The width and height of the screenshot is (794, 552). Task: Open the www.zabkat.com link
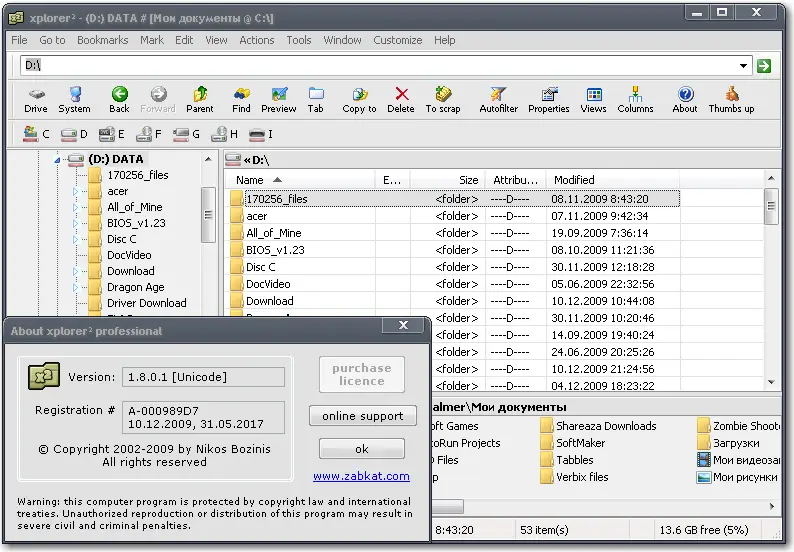(361, 476)
